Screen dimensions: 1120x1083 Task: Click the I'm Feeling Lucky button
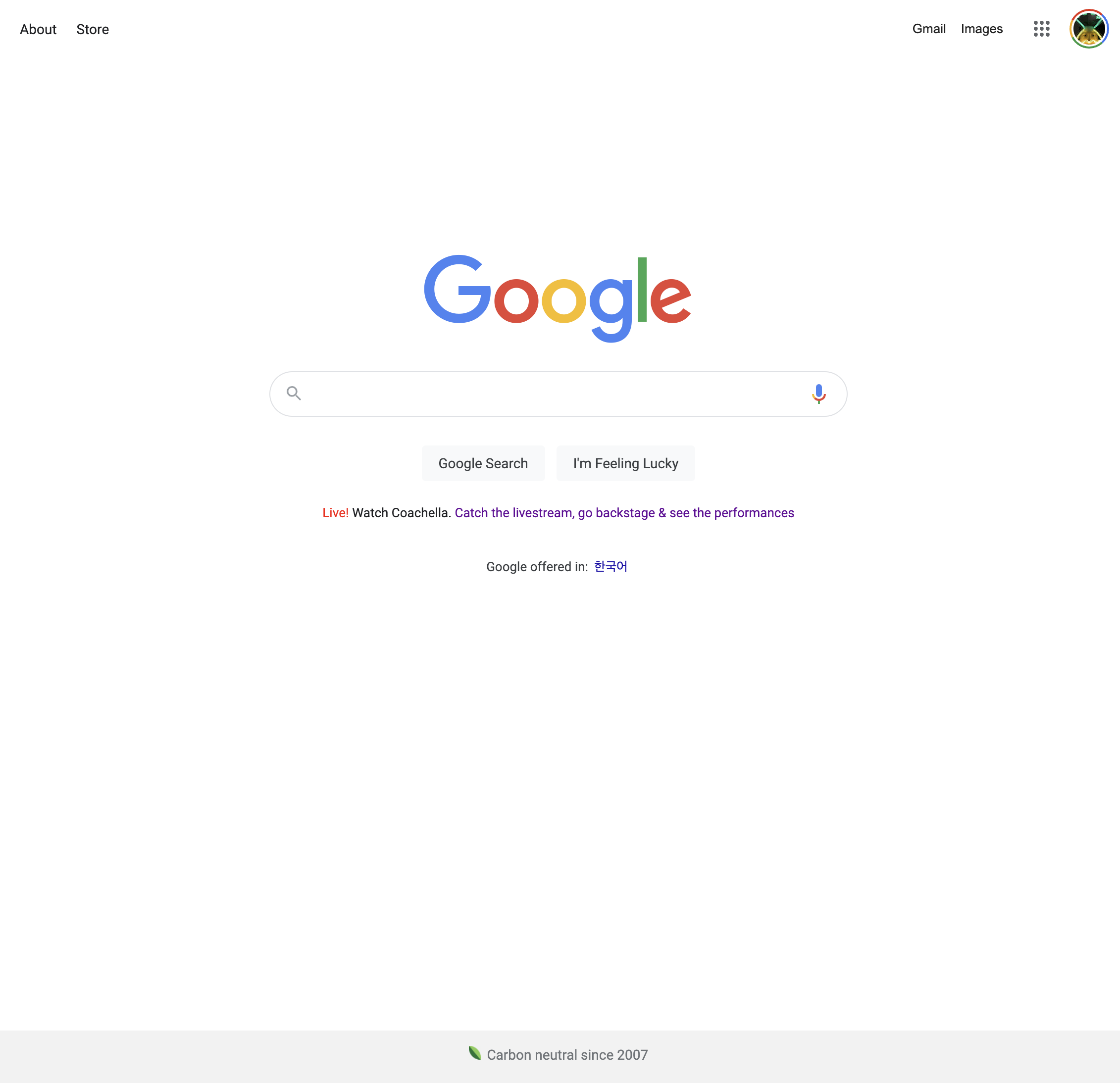(626, 463)
